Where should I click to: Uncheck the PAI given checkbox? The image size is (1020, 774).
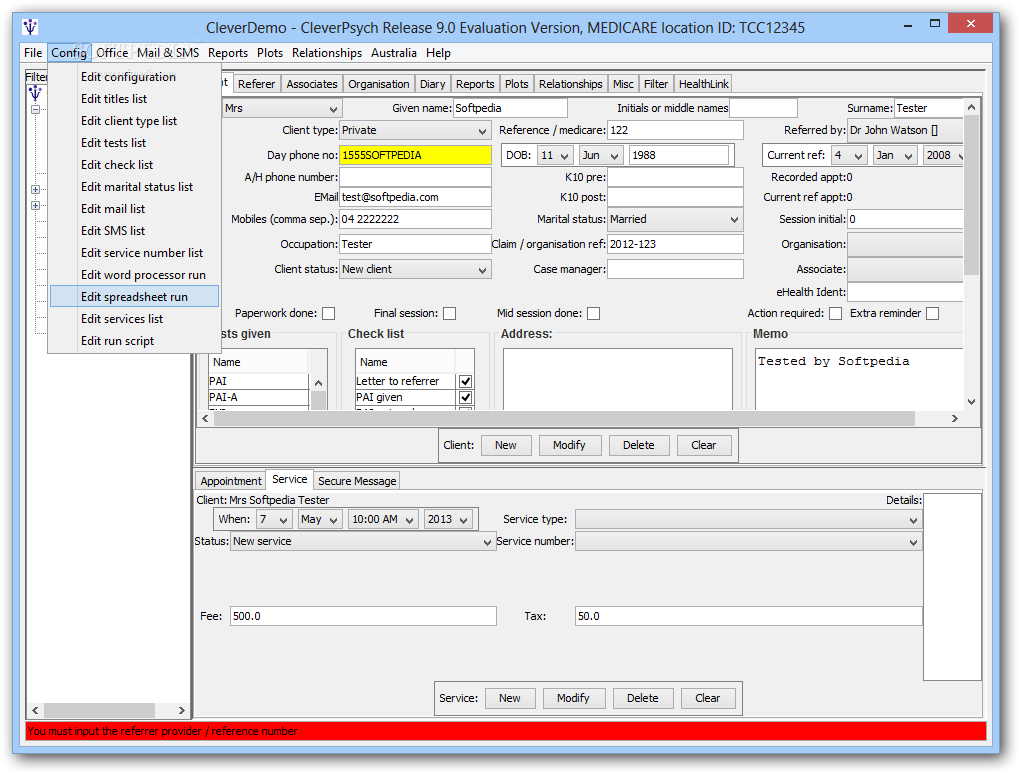click(465, 397)
